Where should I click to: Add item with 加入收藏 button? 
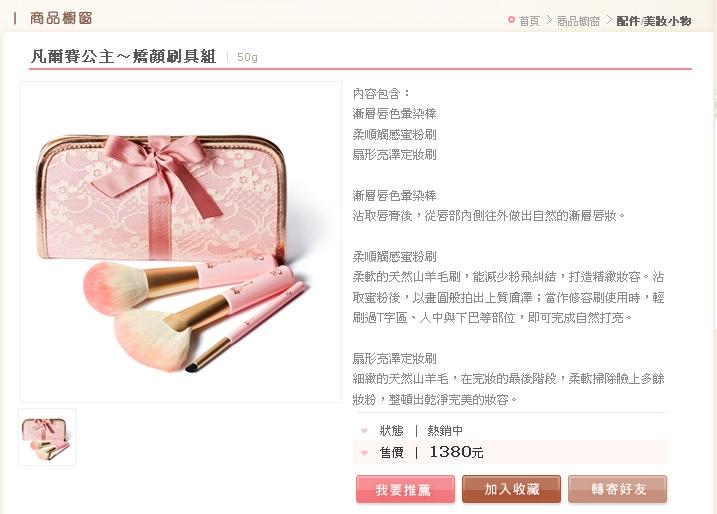511,489
